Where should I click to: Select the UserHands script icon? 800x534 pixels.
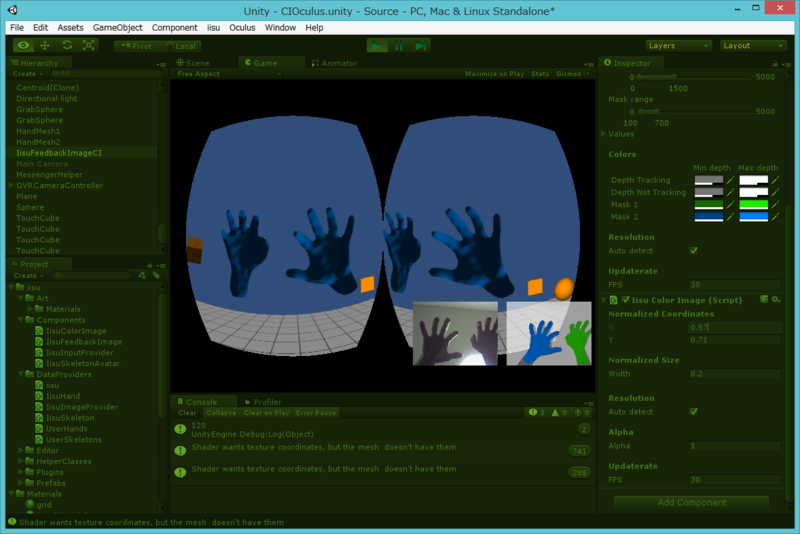39,429
